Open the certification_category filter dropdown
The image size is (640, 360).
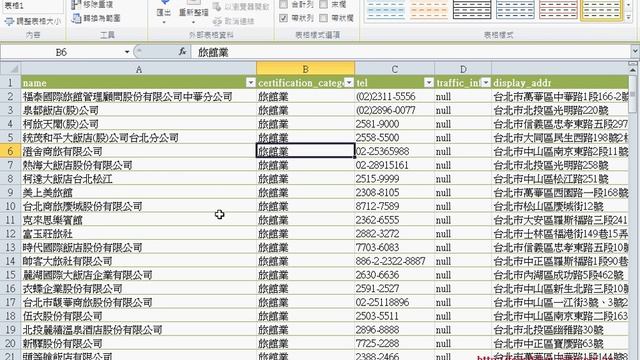[x=349, y=83]
